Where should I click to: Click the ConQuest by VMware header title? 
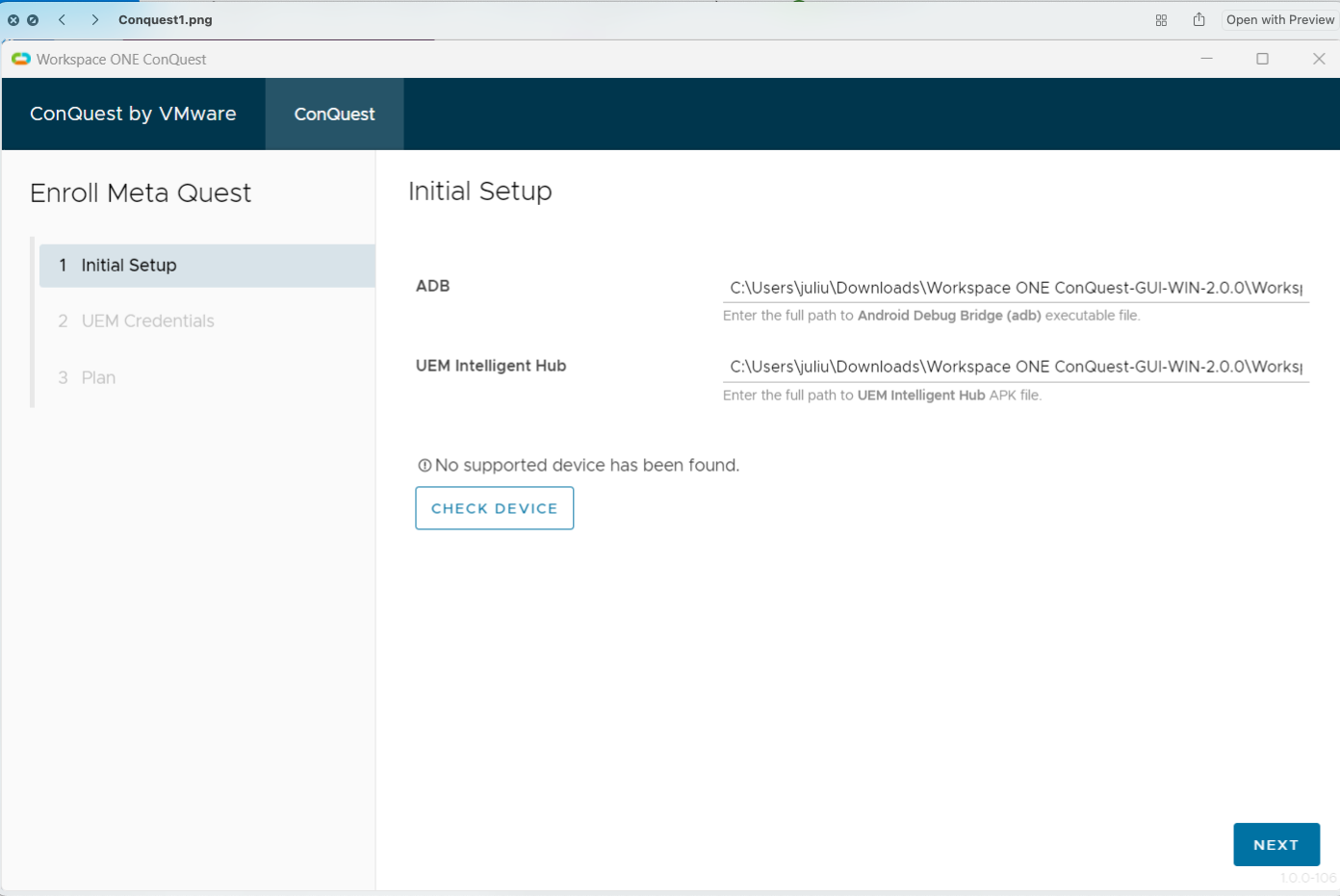133,114
